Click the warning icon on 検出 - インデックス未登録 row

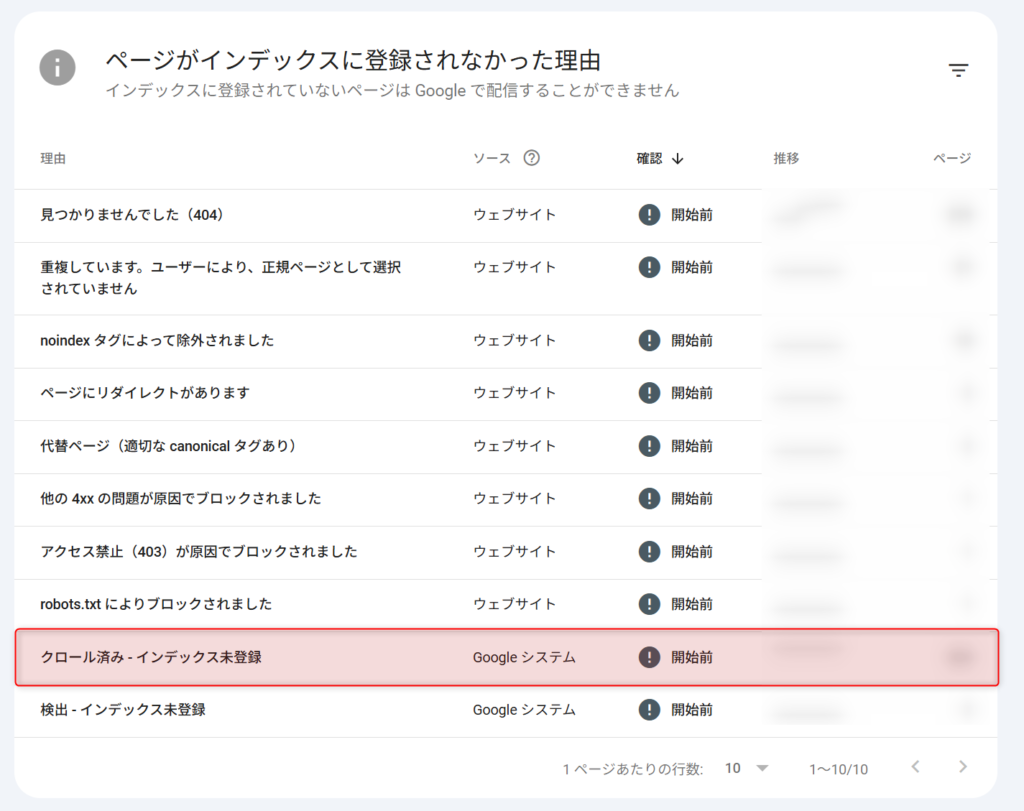(x=649, y=710)
